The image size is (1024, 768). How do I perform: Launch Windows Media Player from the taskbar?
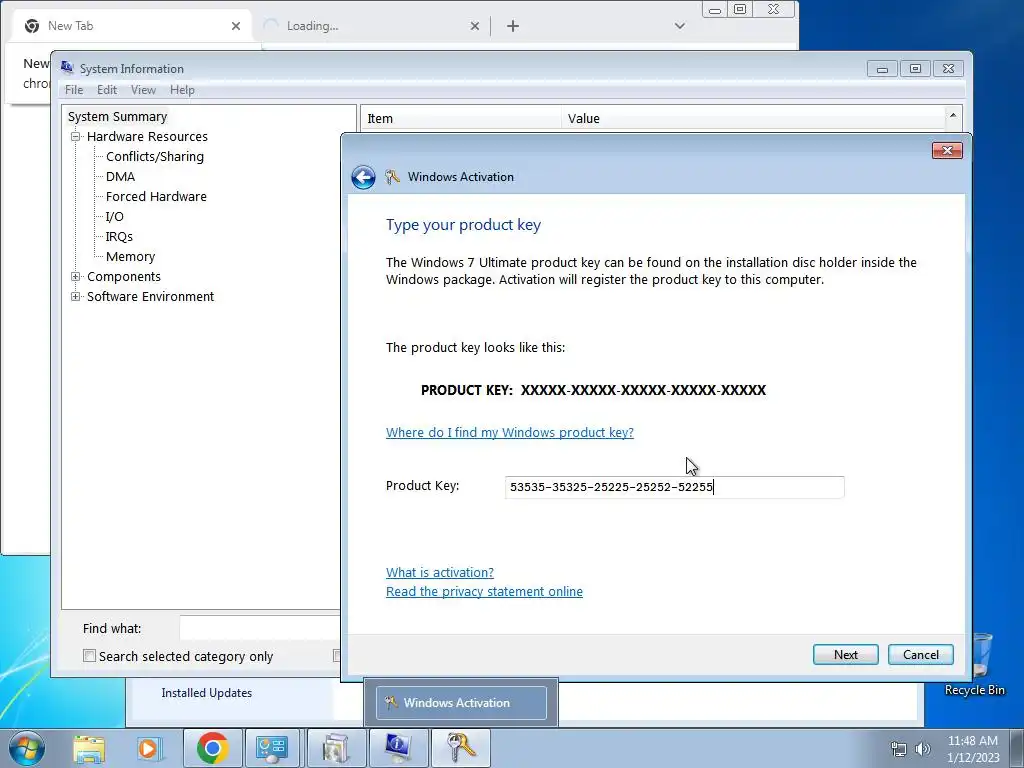click(150, 748)
